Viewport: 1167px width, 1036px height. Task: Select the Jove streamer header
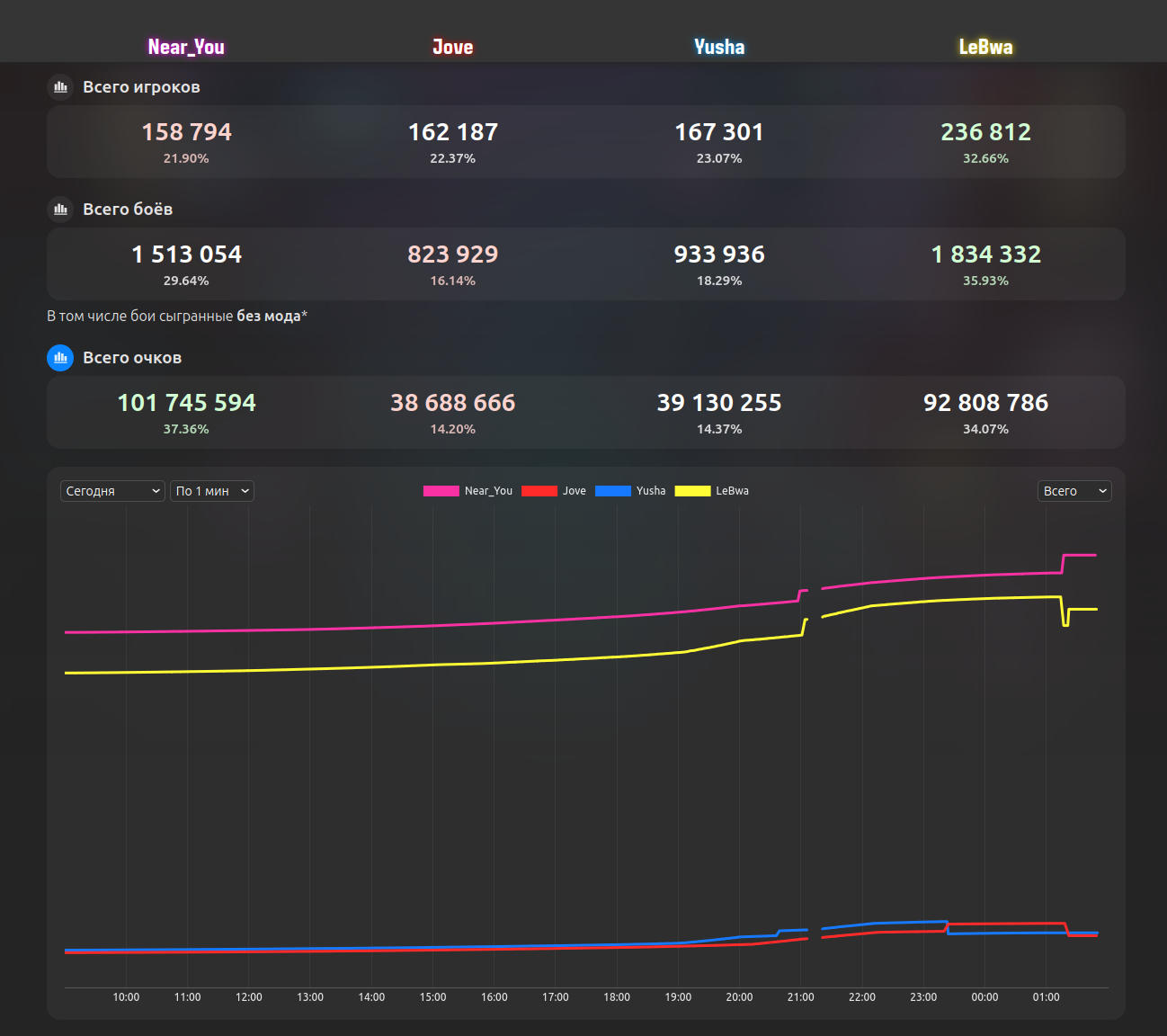click(452, 47)
